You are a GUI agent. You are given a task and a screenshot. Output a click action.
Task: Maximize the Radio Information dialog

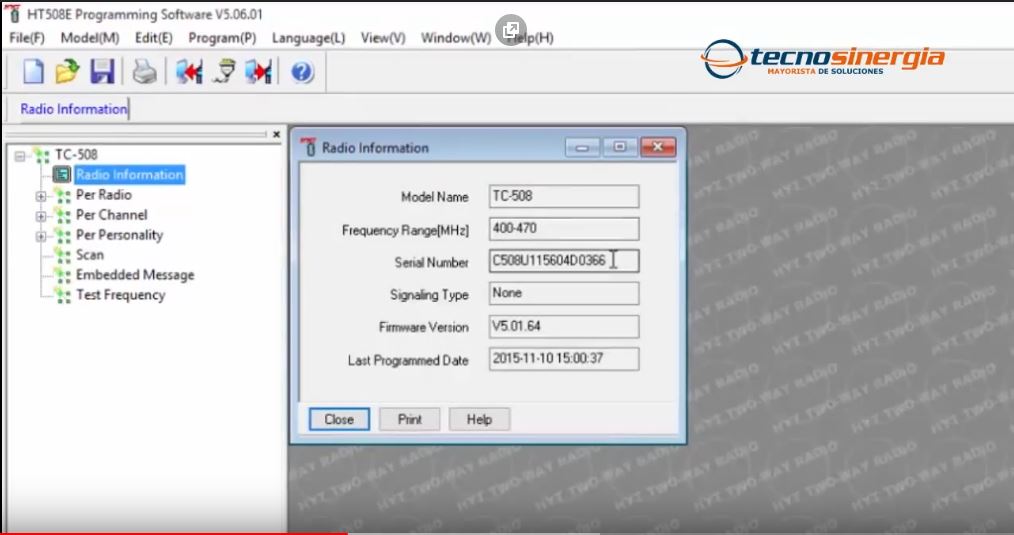(x=620, y=147)
